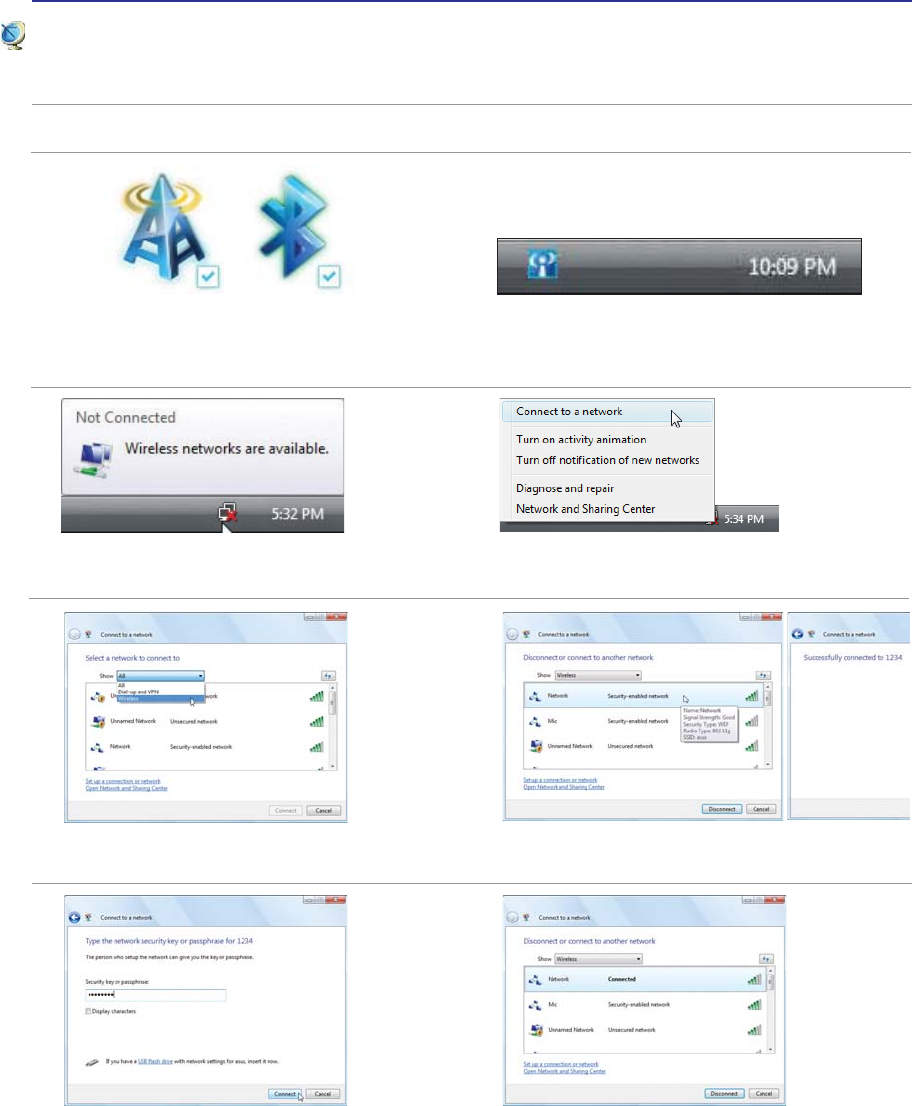912x1106 pixels.
Task: Click Cancel in the passphrase dialog
Action: pyautogui.click(x=323, y=1094)
